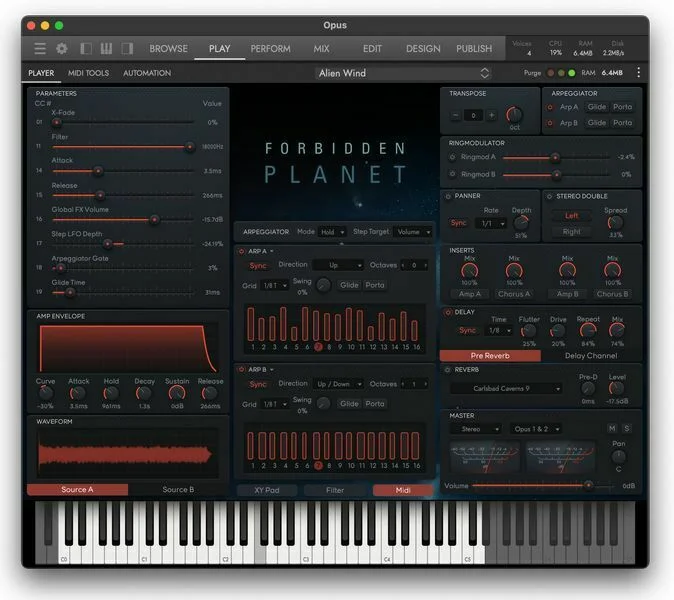Toggle the Delay power button
The image size is (674, 600).
pyautogui.click(x=447, y=312)
